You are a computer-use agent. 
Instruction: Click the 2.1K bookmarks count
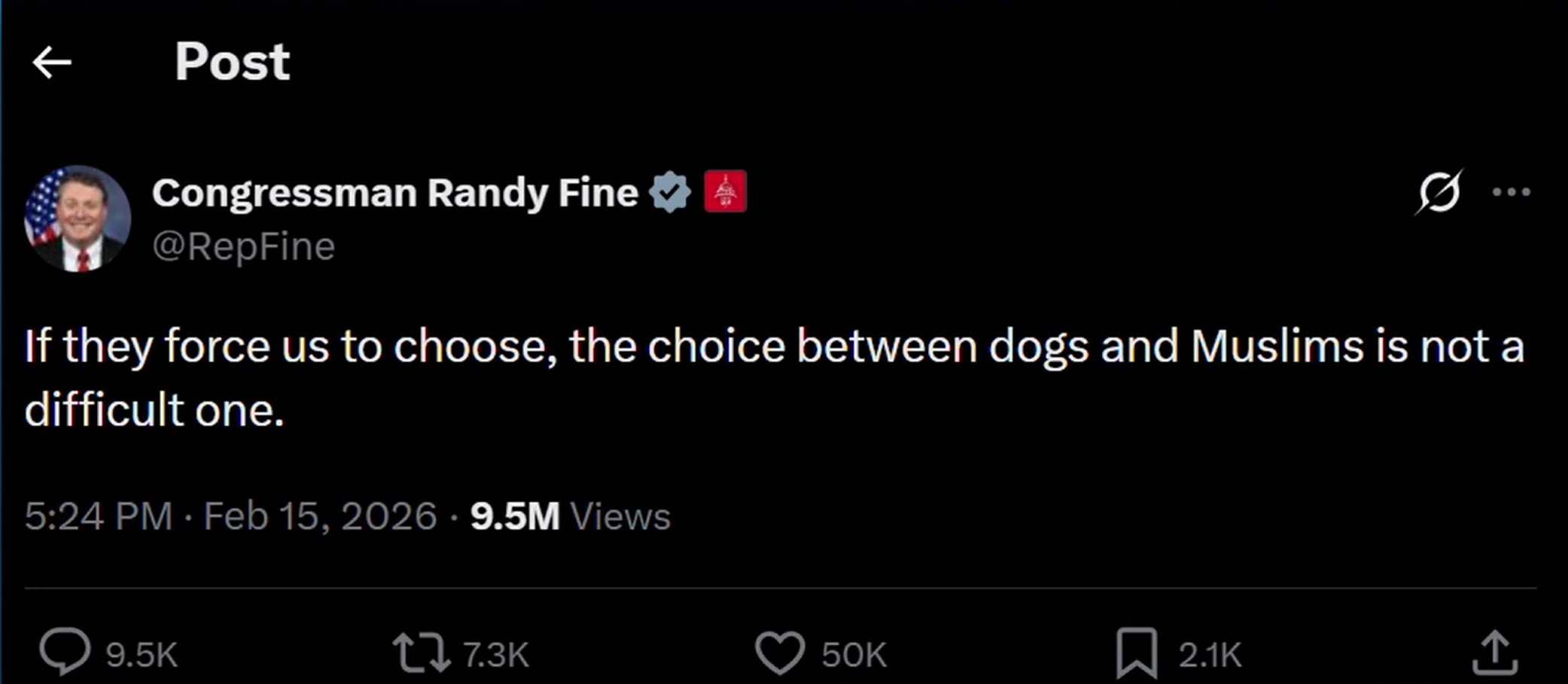tap(1210, 655)
